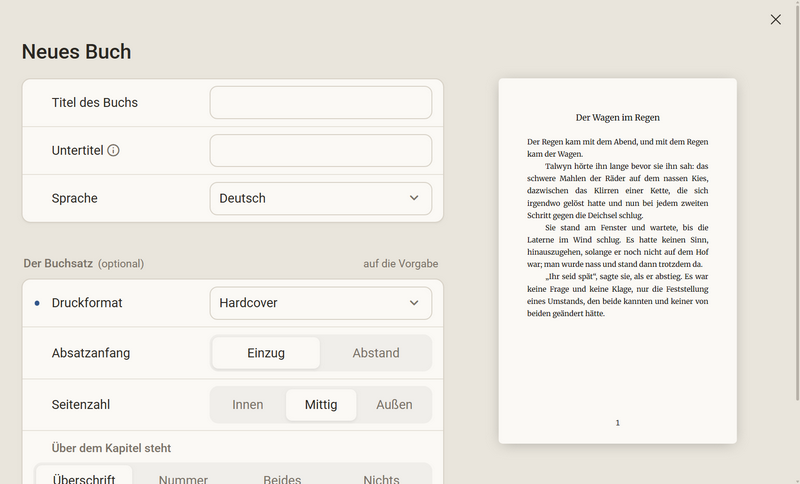Open the Druckformat dropdown
The height and width of the screenshot is (484, 800).
[x=321, y=303]
